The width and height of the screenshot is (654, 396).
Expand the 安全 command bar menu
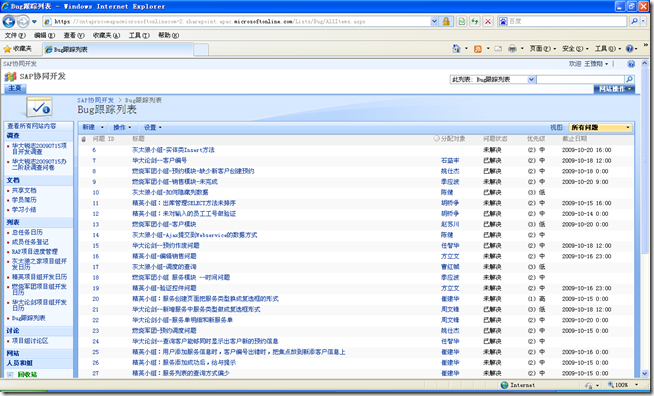tap(575, 49)
